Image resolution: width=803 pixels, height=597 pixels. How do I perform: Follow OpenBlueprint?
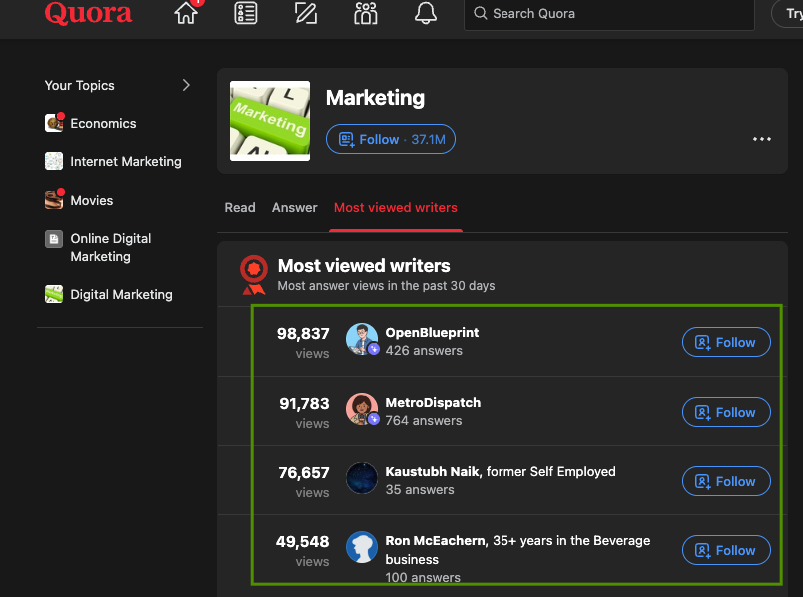pyautogui.click(x=726, y=342)
